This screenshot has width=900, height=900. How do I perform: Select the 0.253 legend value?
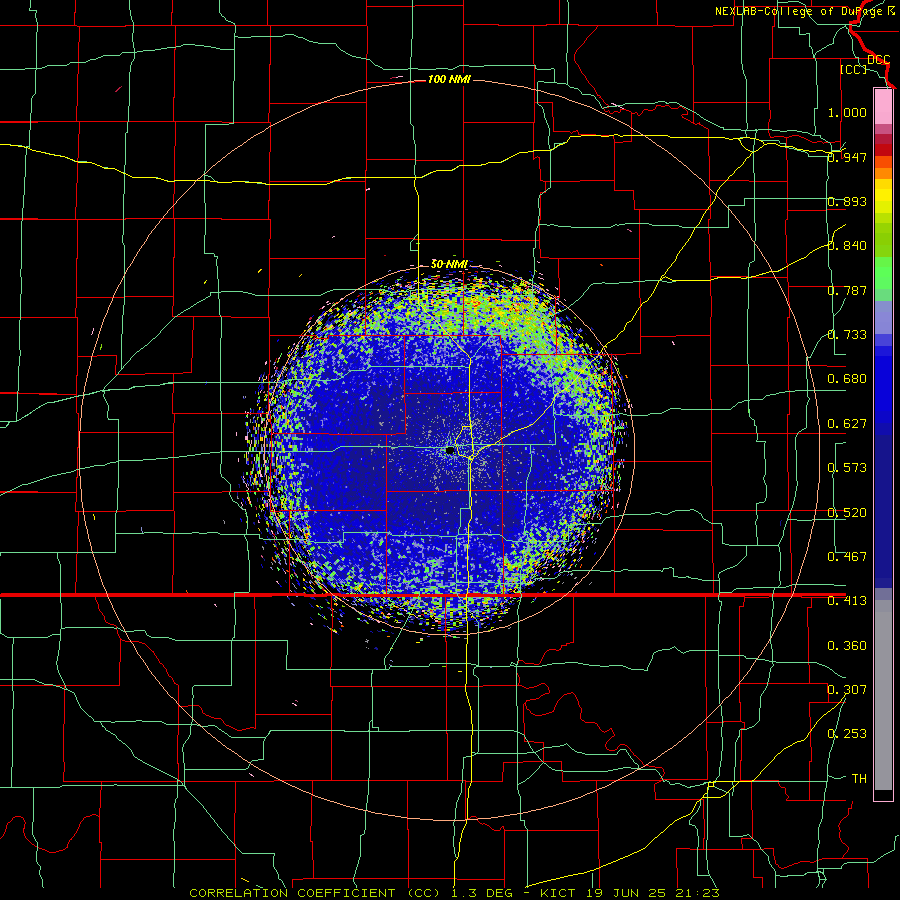point(847,734)
